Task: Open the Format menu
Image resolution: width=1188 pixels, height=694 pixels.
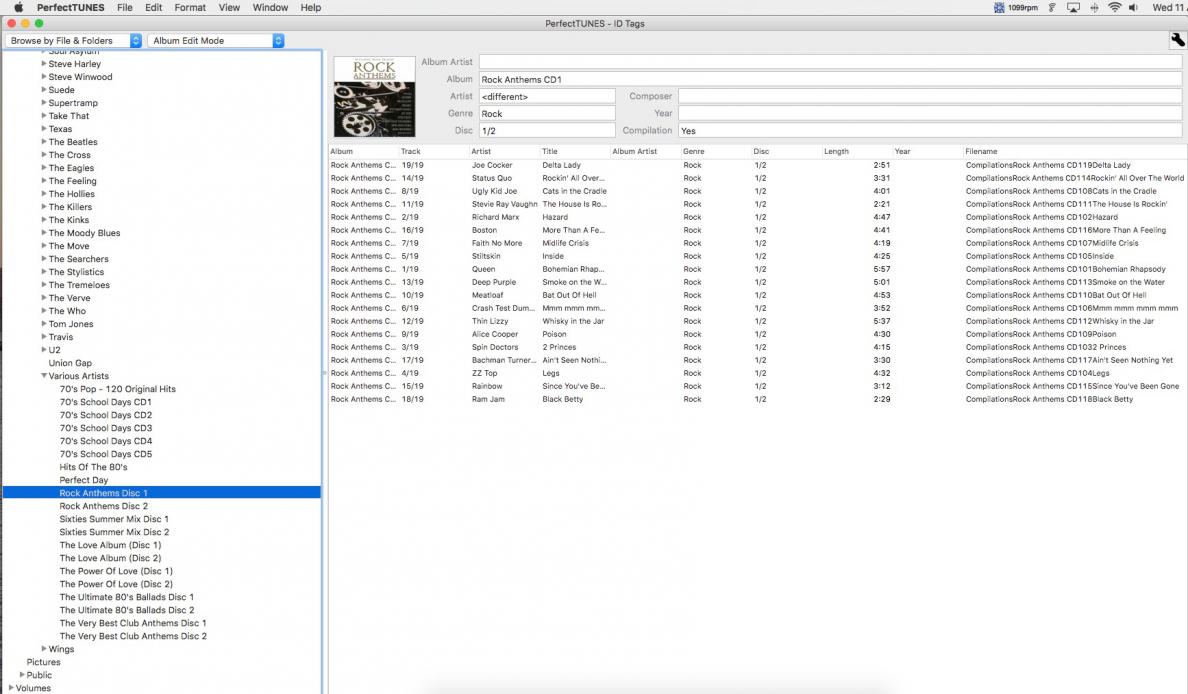Action: pos(190,8)
